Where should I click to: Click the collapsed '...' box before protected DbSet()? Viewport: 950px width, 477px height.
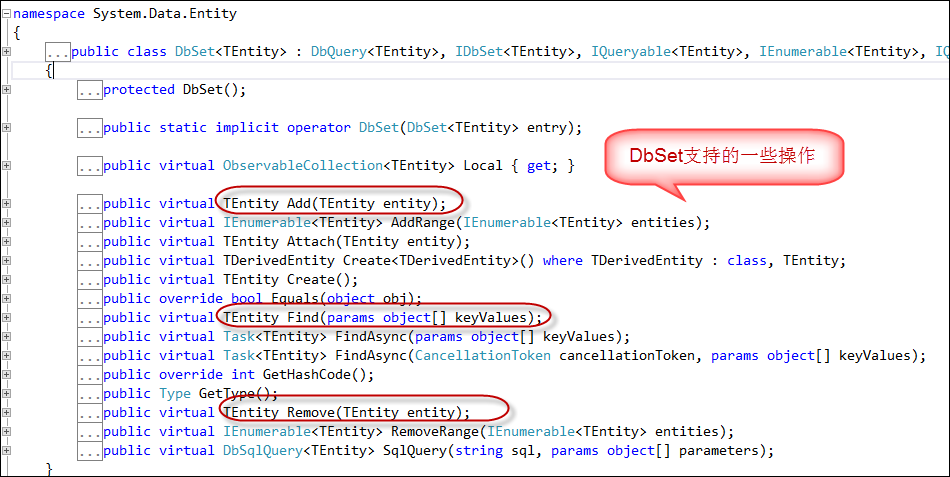[x=90, y=90]
